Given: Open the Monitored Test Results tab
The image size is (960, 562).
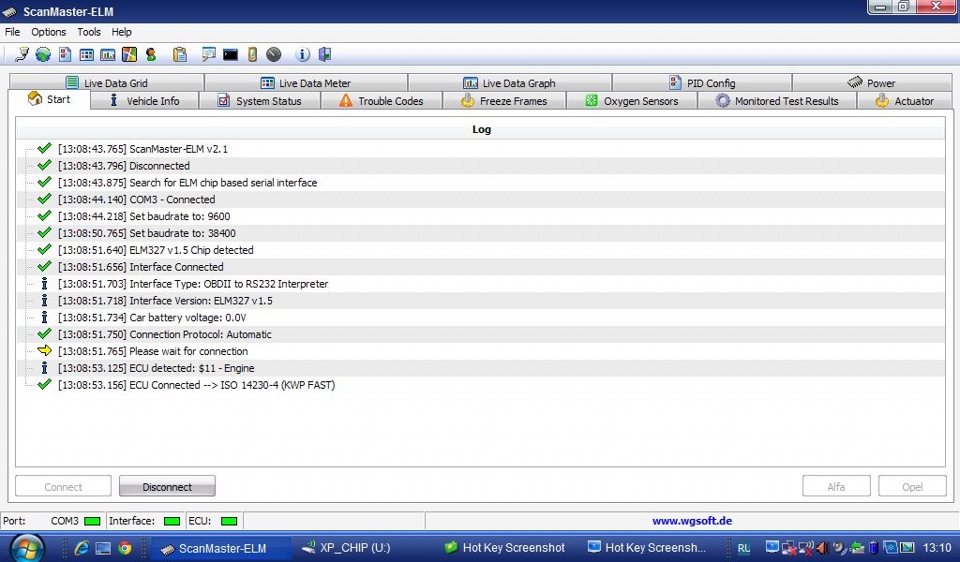Looking at the screenshot, I should (777, 101).
